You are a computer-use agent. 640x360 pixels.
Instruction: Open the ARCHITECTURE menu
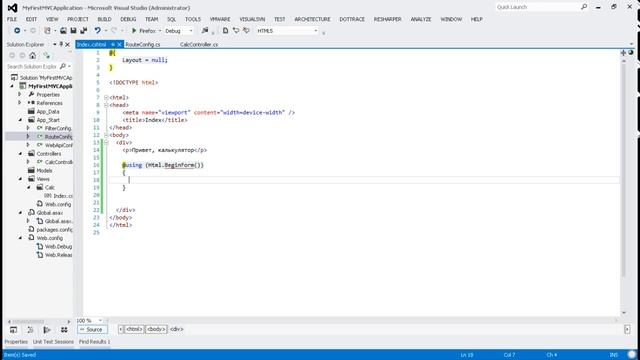[x=312, y=19]
